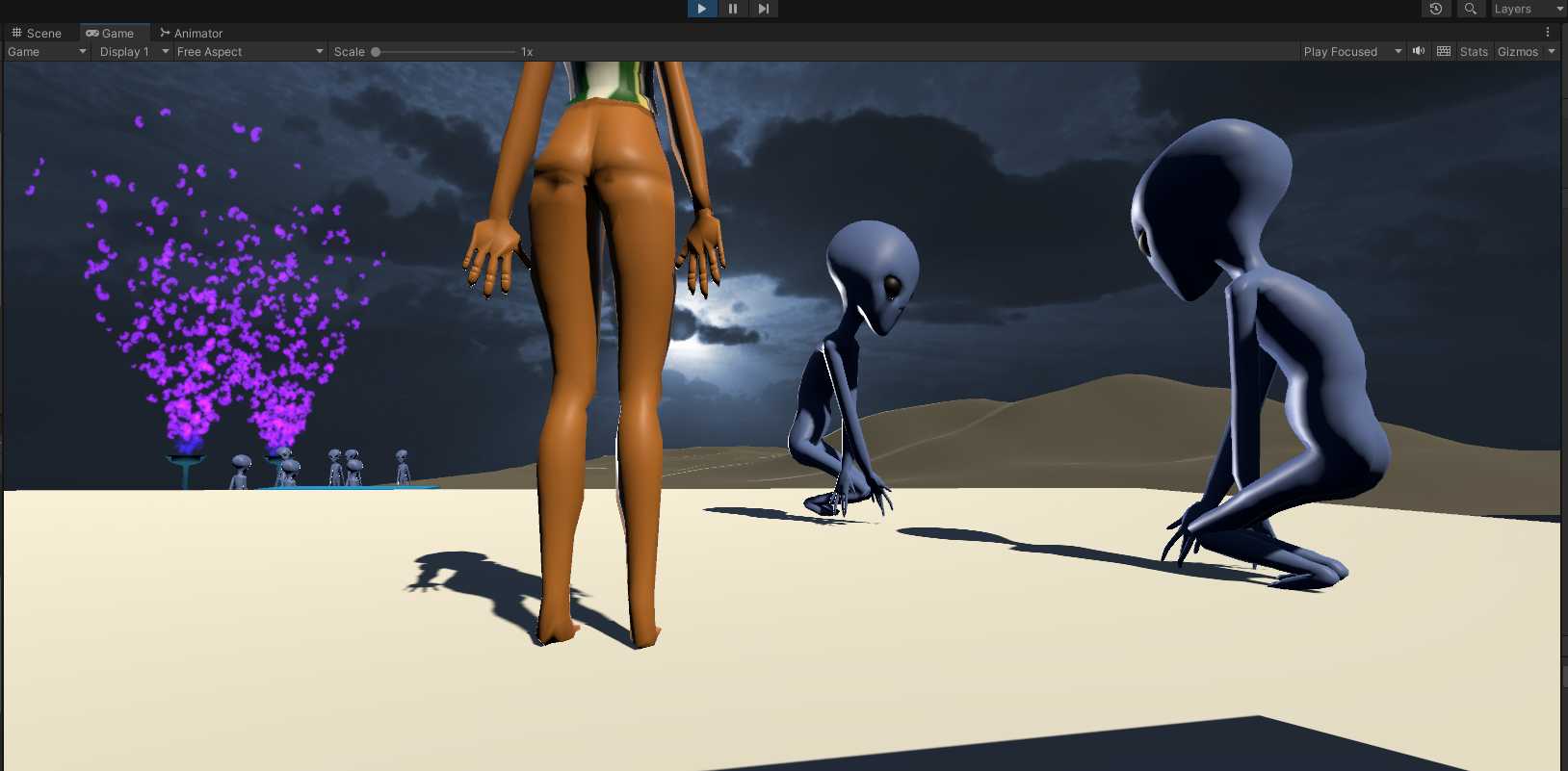Click the Scale slider handle

pos(376,52)
